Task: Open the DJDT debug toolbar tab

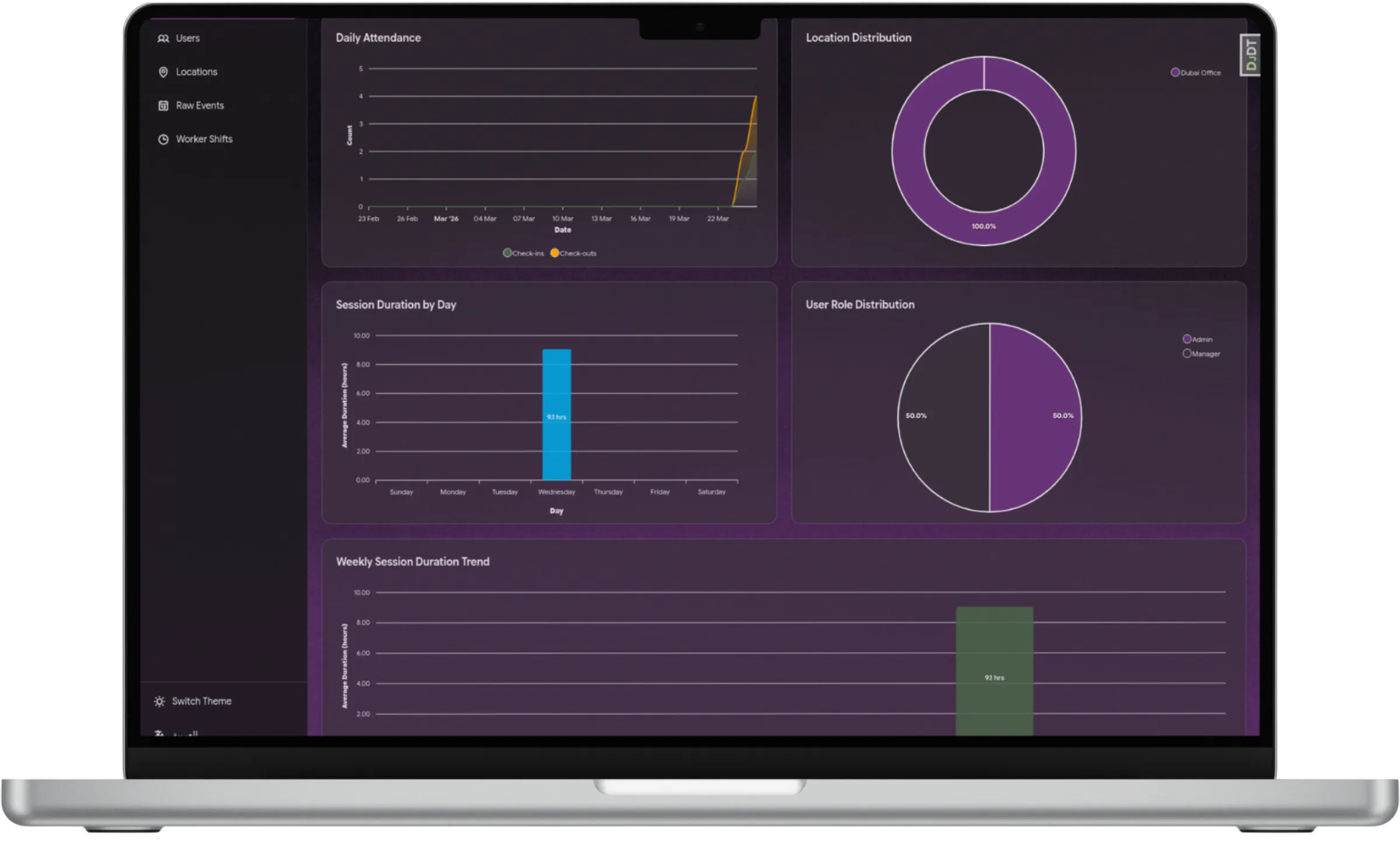Action: point(1250,55)
